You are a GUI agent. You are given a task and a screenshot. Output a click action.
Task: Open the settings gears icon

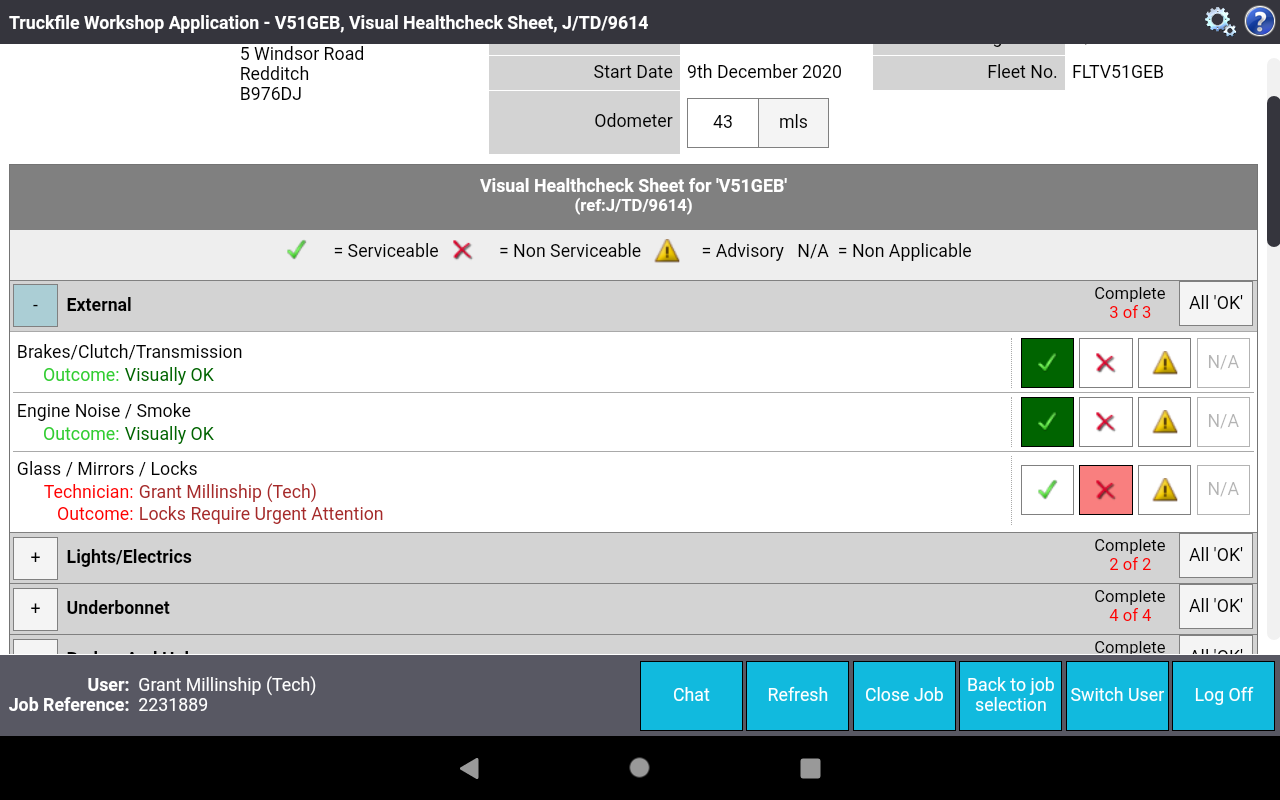pos(1220,21)
